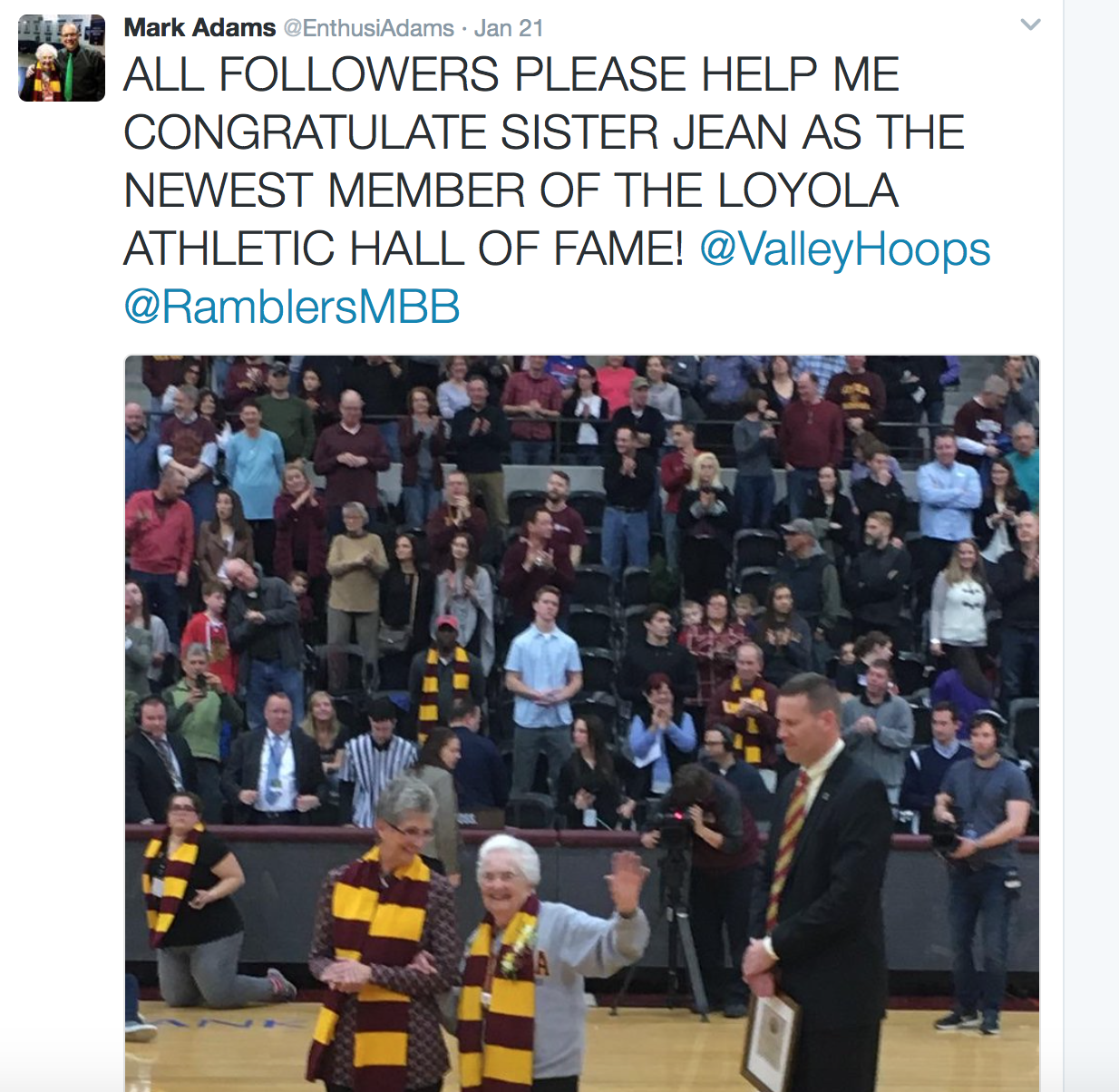The image size is (1119, 1092).
Task: Click waving Sister Jean in the photo
Action: (x=544, y=961)
